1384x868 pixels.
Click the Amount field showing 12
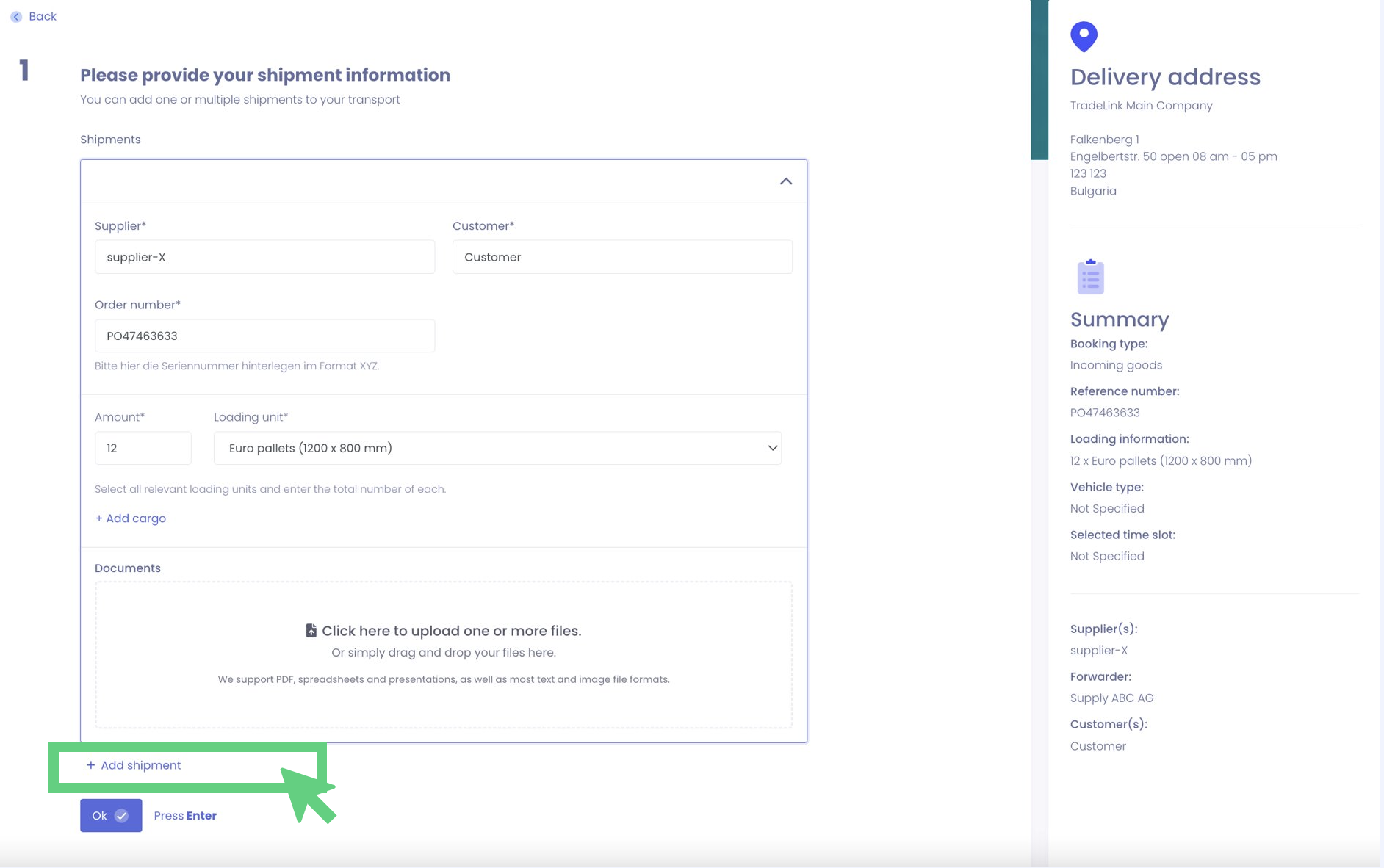tap(143, 448)
